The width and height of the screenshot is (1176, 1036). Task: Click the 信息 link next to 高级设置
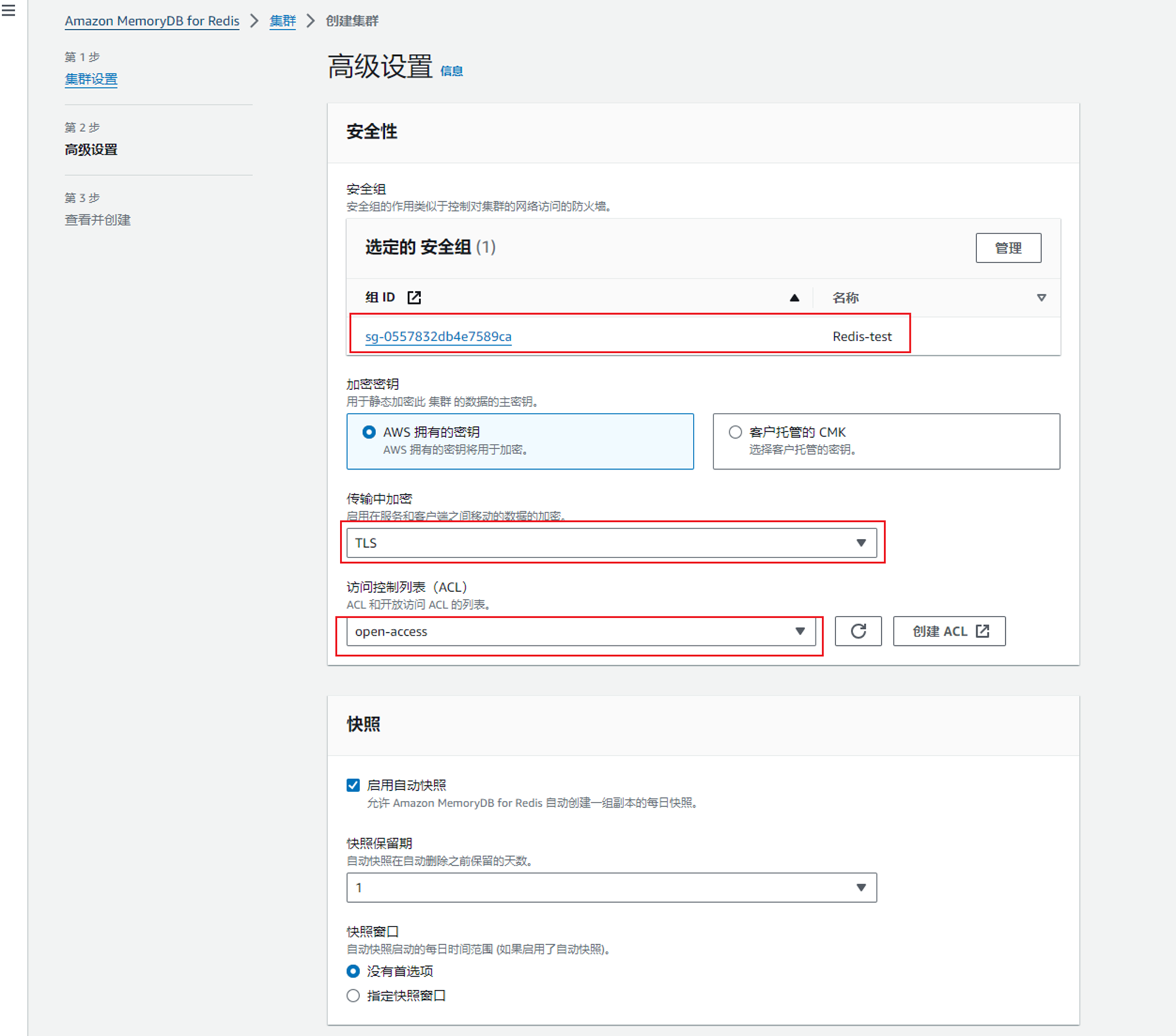(x=451, y=71)
